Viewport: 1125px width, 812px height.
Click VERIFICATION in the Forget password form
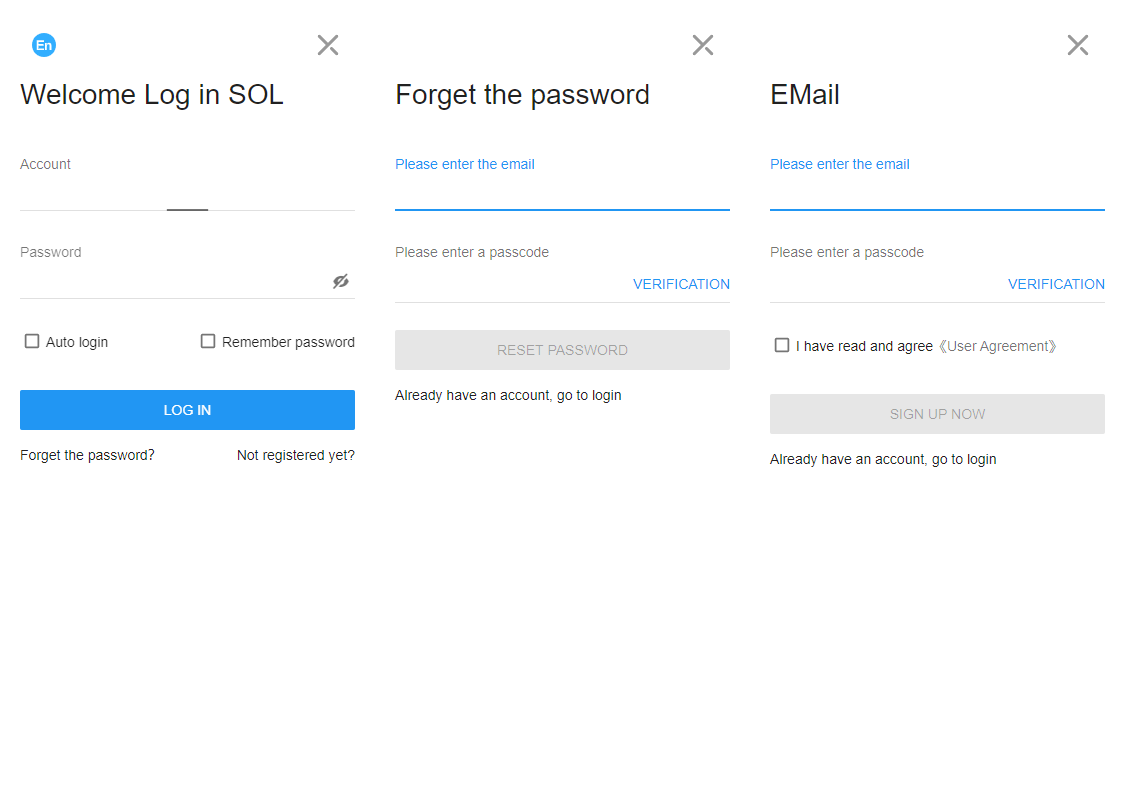(x=682, y=284)
